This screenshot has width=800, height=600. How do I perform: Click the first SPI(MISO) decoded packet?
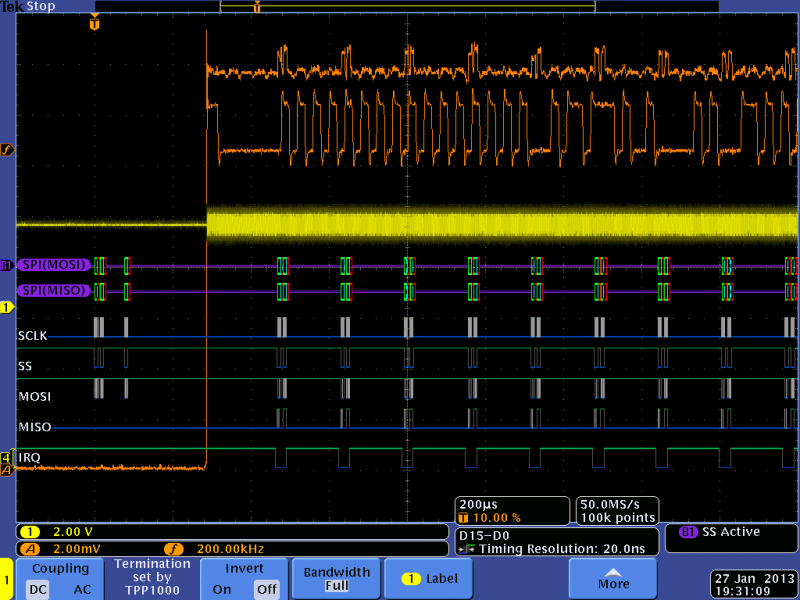99,291
